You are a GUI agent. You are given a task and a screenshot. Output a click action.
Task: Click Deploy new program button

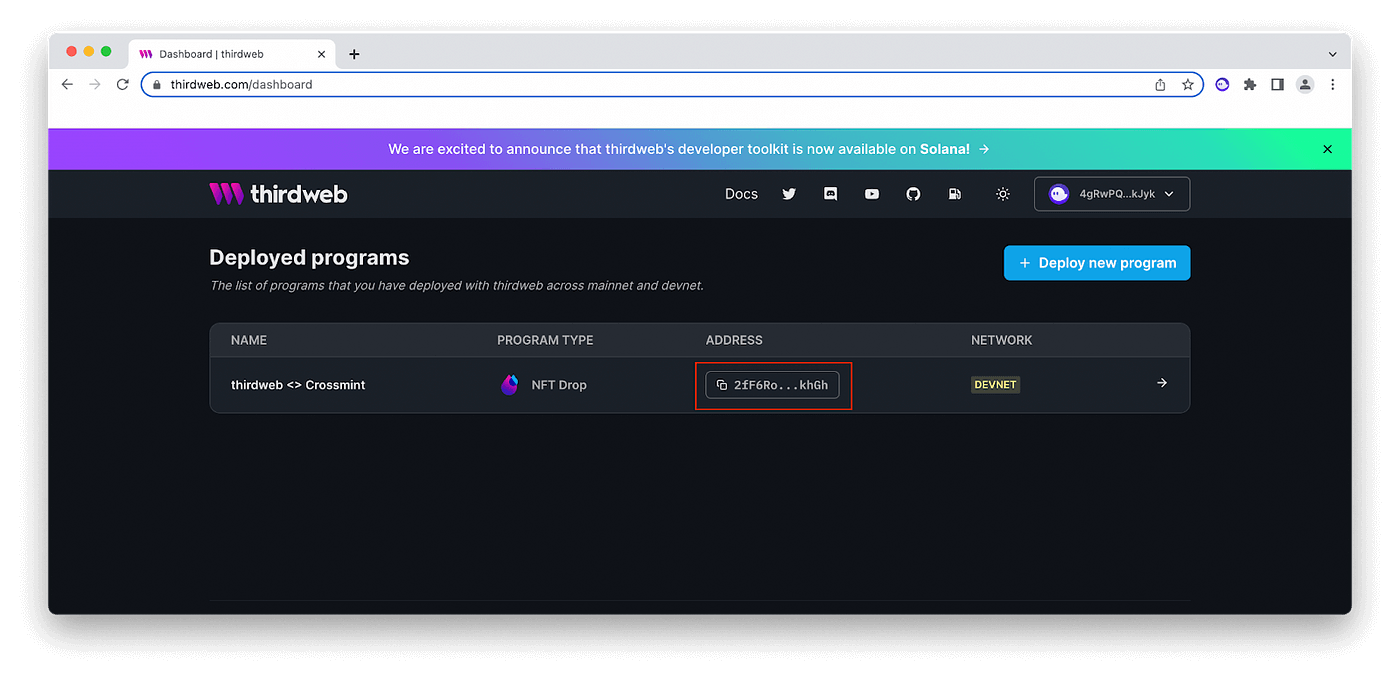[1097, 263]
